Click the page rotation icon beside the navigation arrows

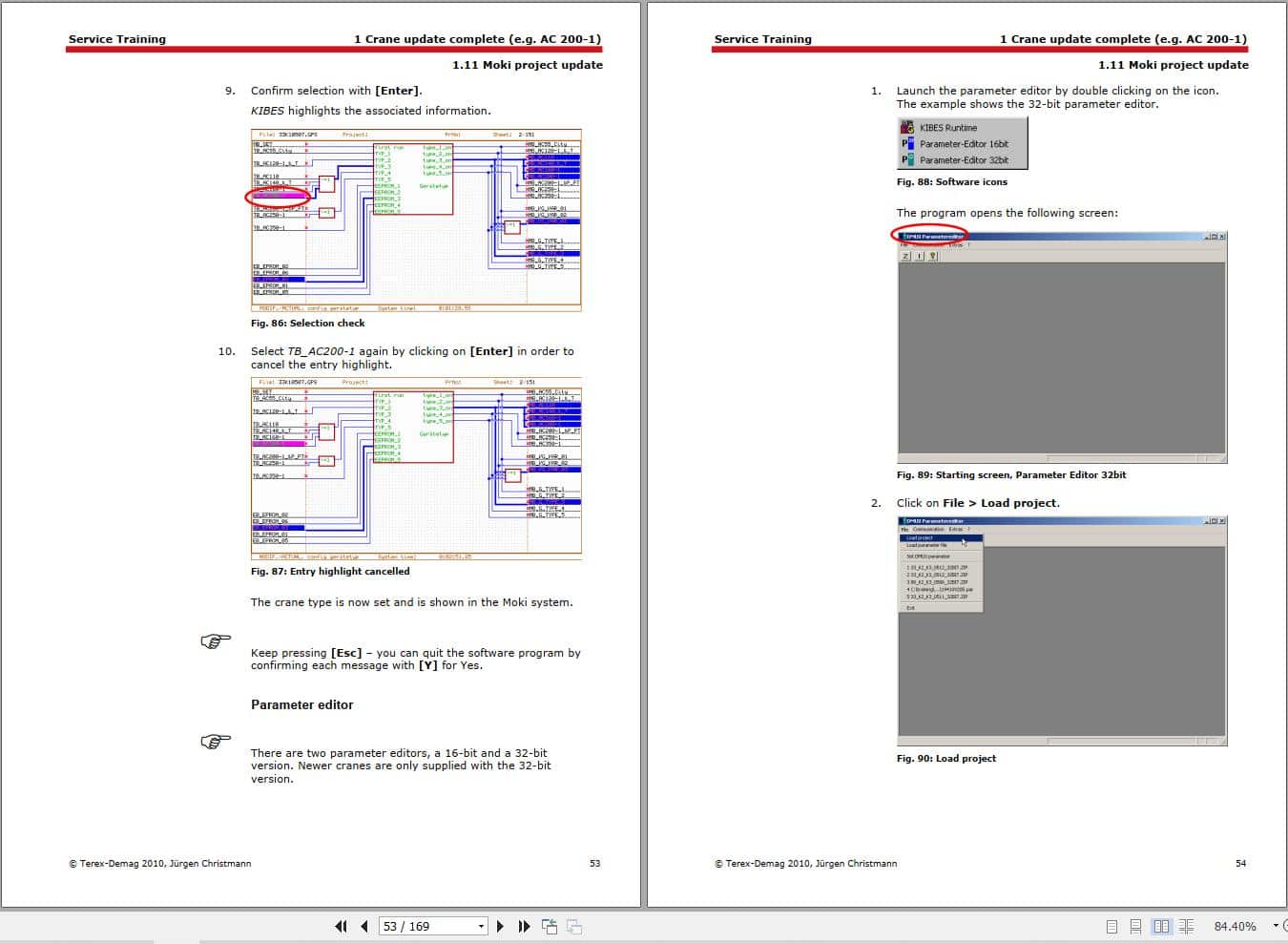[x=550, y=925]
